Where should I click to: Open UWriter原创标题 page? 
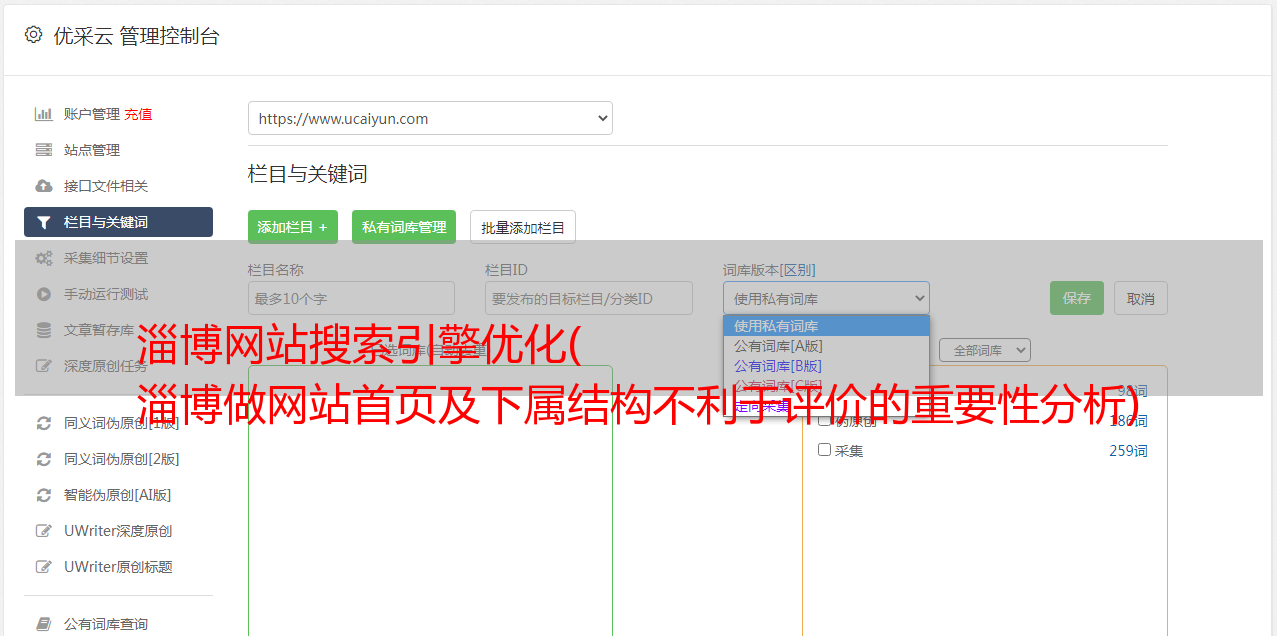118,567
